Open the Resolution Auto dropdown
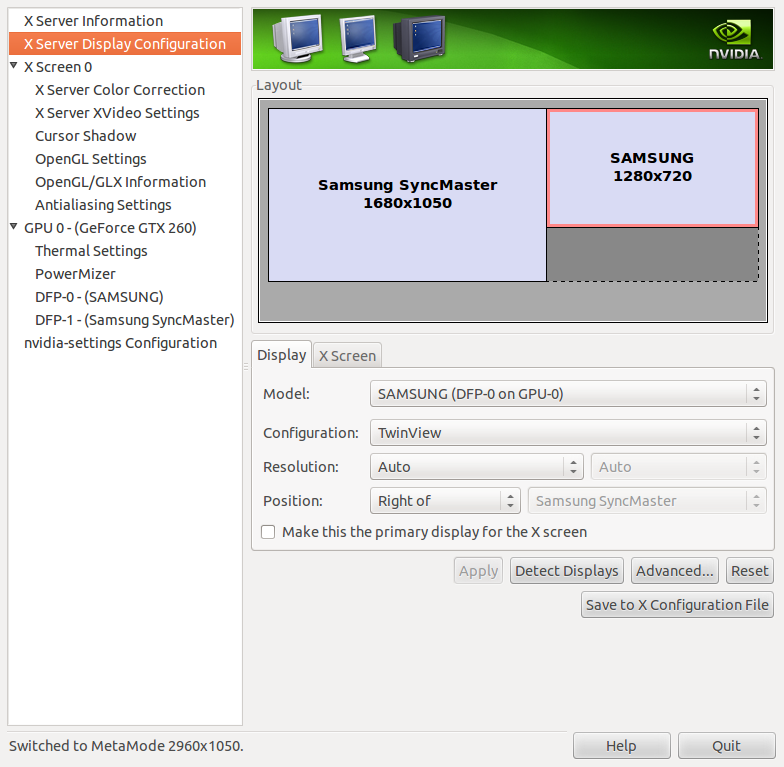 pyautogui.click(x=476, y=467)
